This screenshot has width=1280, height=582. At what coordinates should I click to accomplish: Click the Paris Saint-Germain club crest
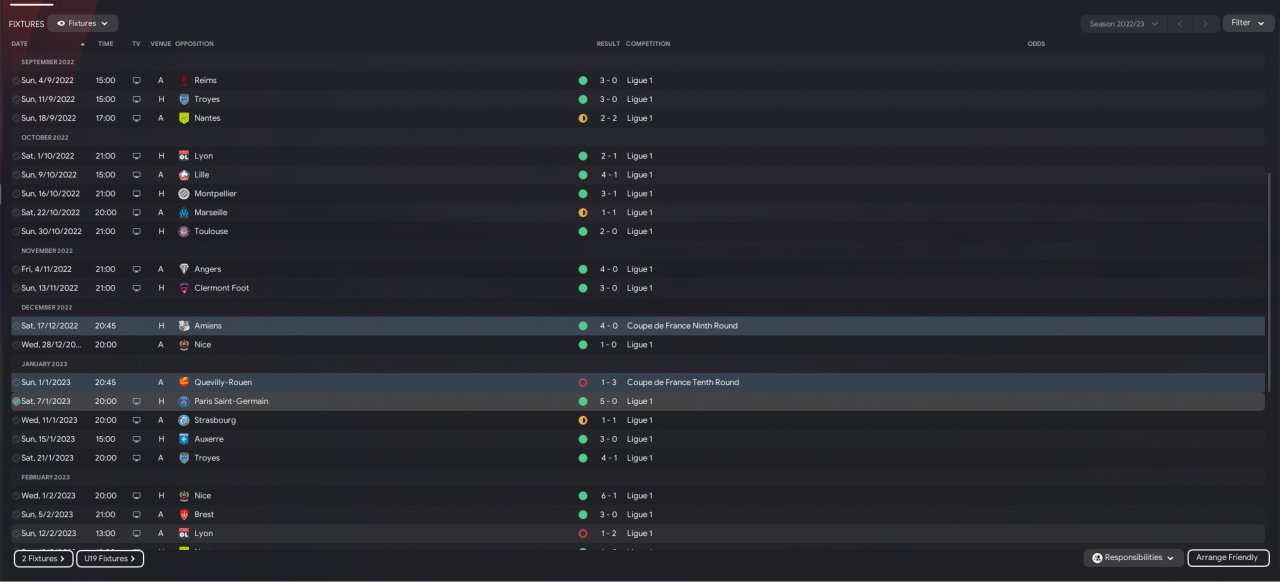184,401
